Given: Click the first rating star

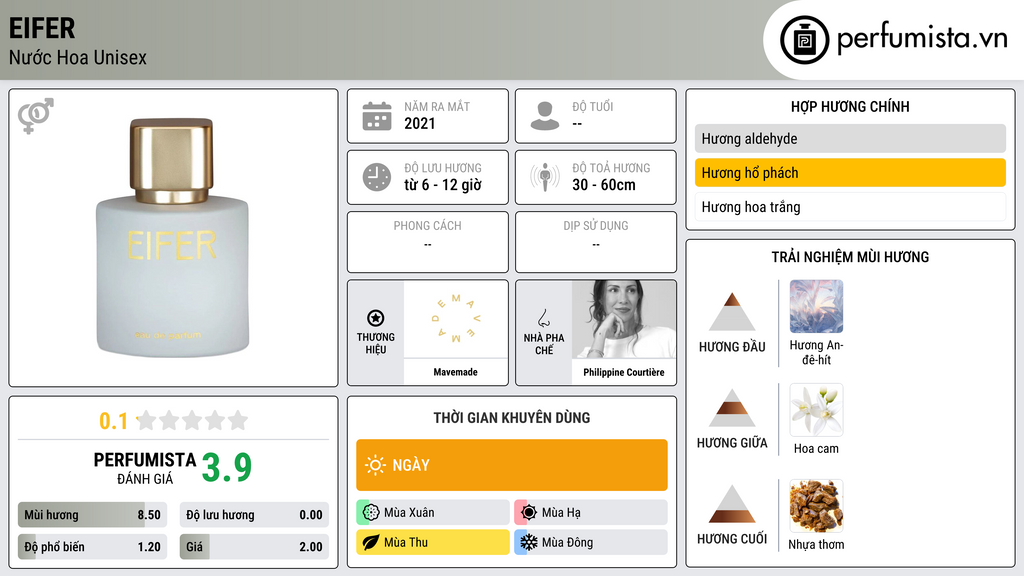Looking at the screenshot, I should pyautogui.click(x=146, y=420).
